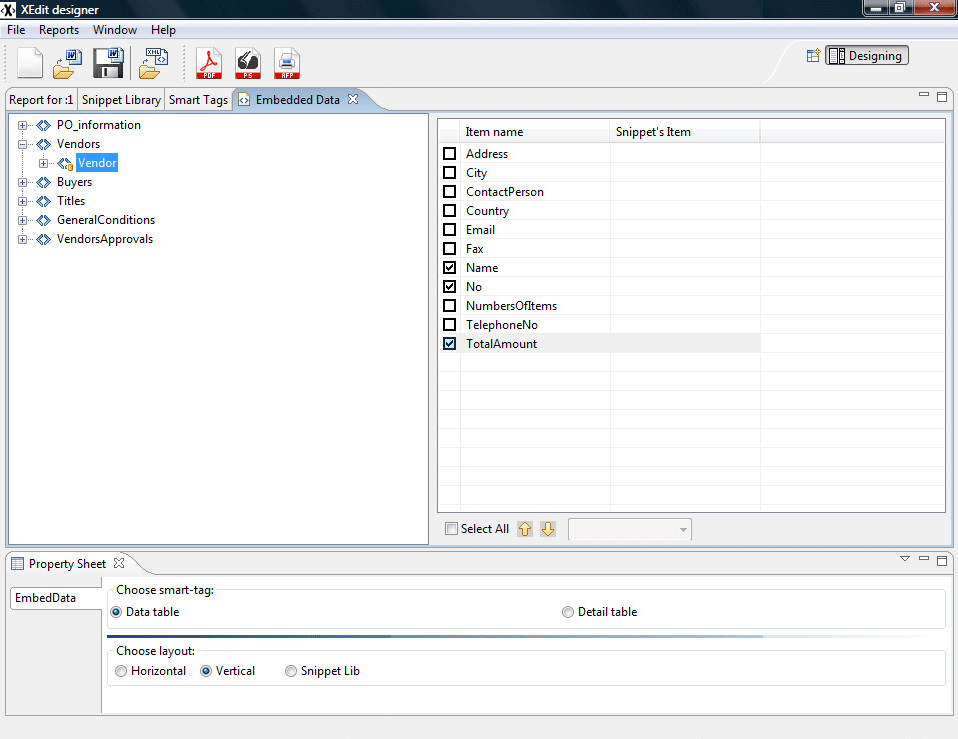The width and height of the screenshot is (958, 739).
Task: Save the current Word report
Action: tap(110, 63)
